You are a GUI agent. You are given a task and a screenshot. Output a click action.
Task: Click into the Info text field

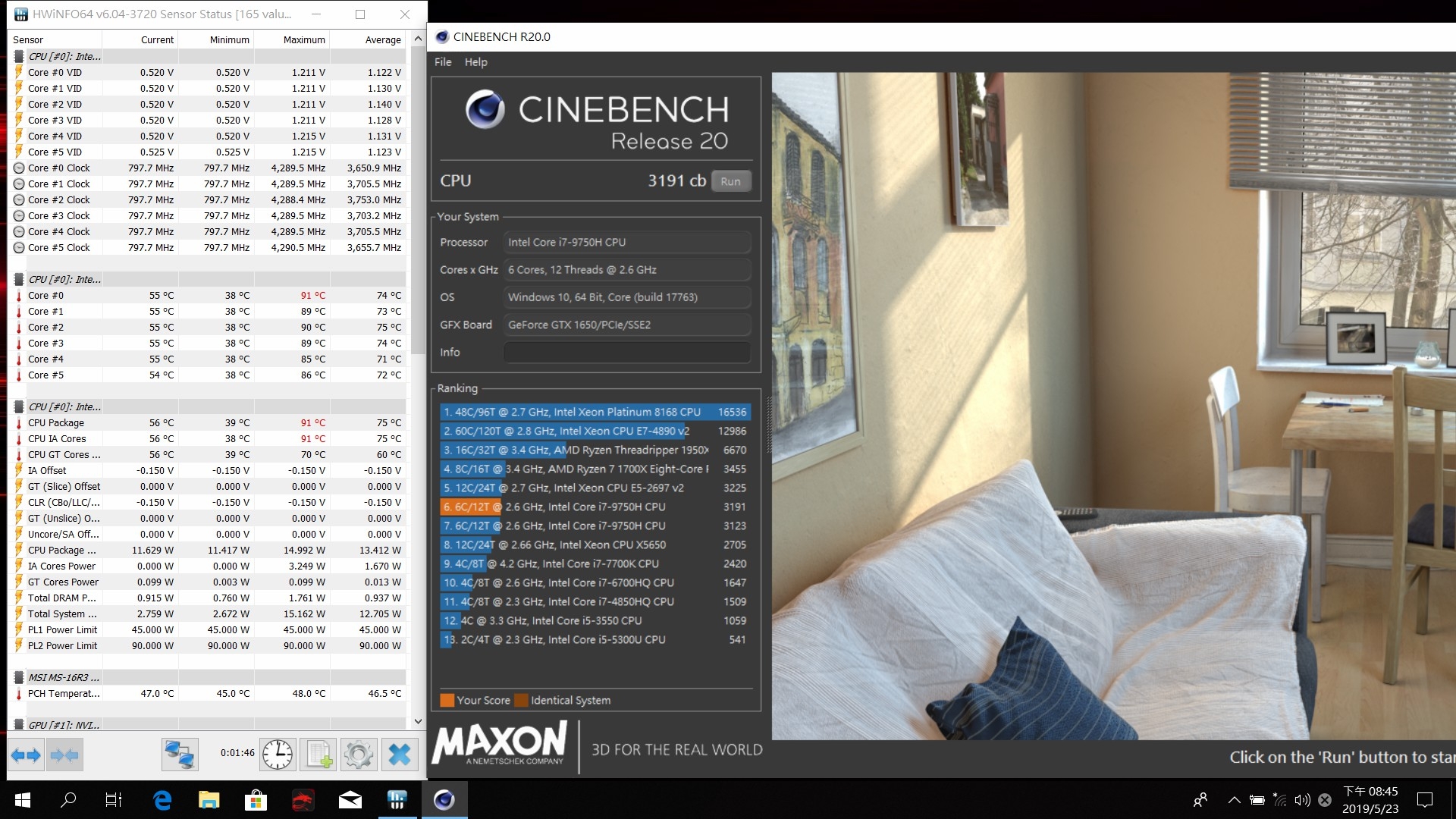[626, 352]
